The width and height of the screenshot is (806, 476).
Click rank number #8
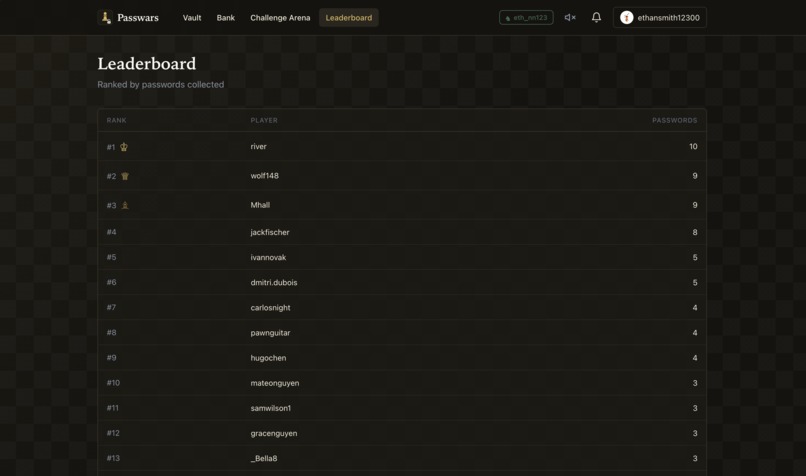pos(112,333)
